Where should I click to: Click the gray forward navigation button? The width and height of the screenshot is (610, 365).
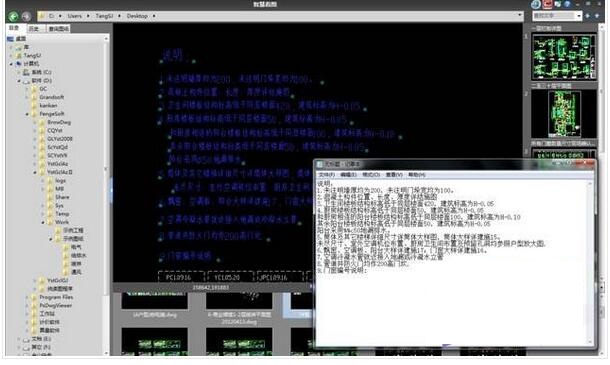pos(26,16)
